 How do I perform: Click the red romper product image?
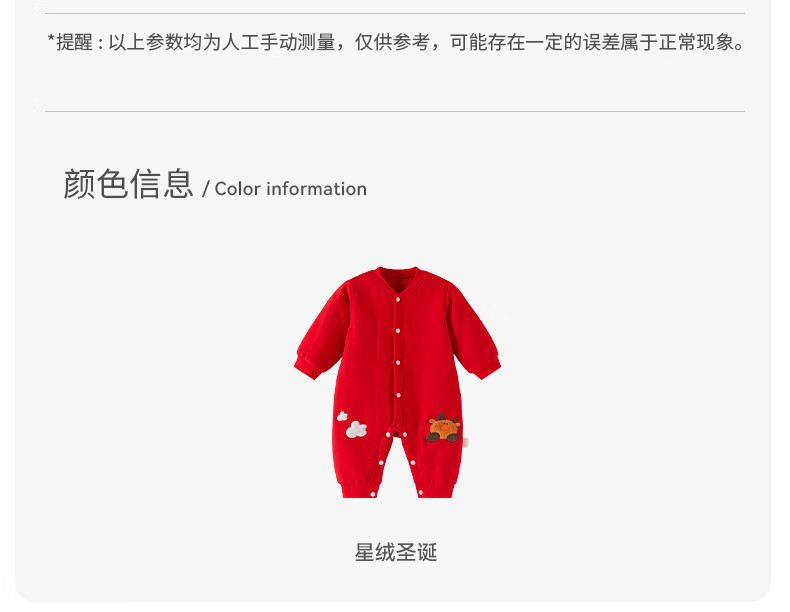[x=397, y=382]
